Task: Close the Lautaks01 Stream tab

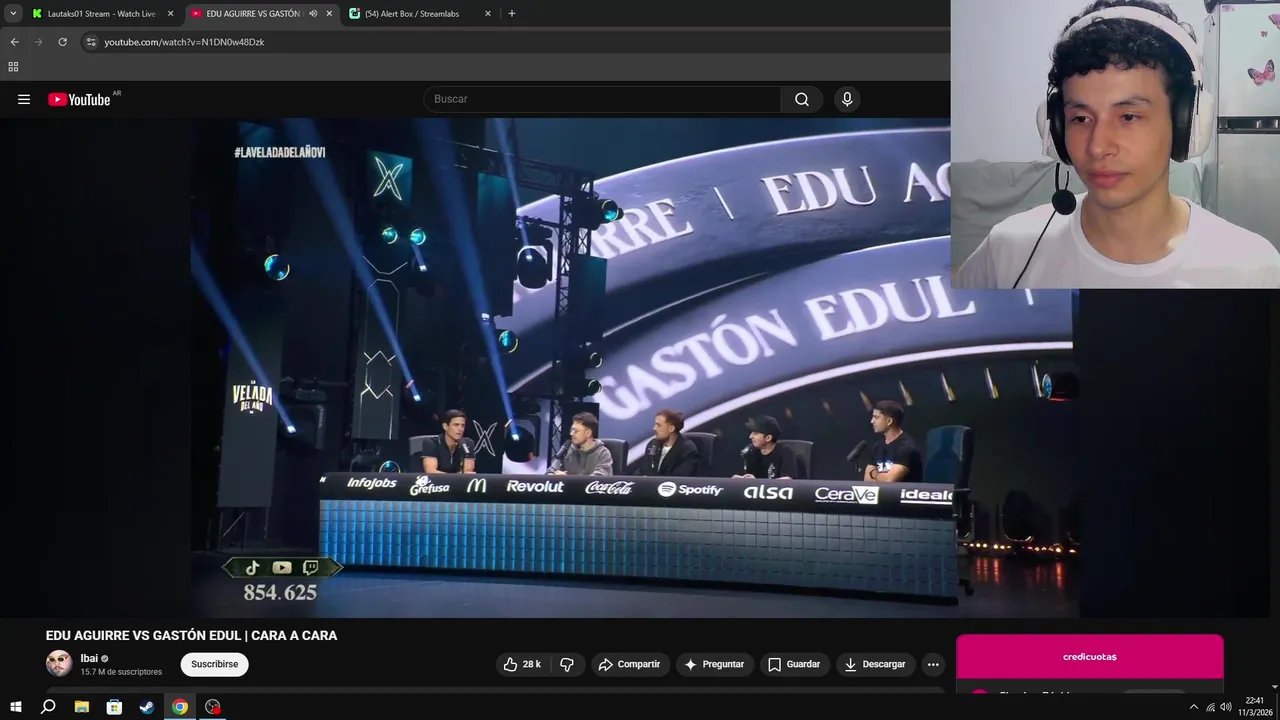Action: pyautogui.click(x=170, y=14)
